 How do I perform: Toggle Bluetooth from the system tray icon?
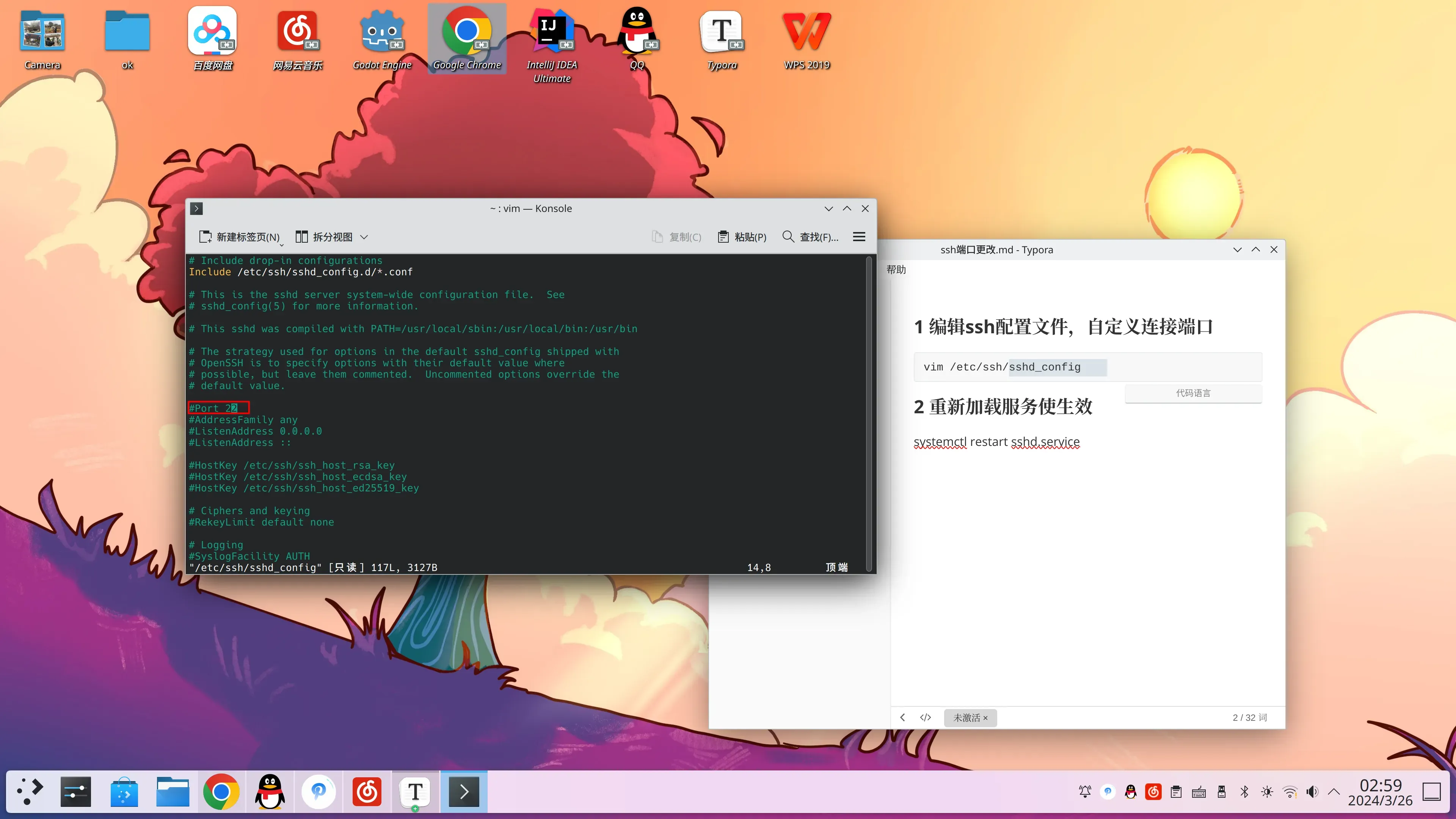coord(1244,792)
